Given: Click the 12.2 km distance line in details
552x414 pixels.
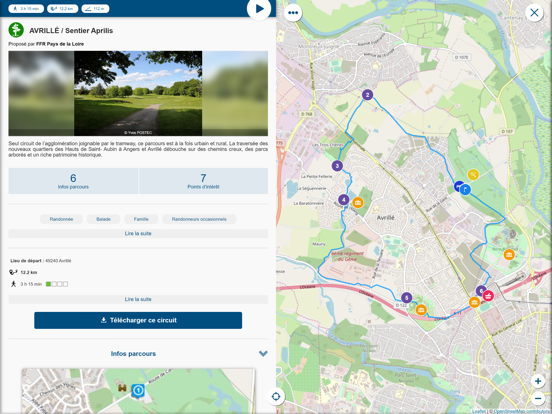Looking at the screenshot, I should (x=23, y=272).
